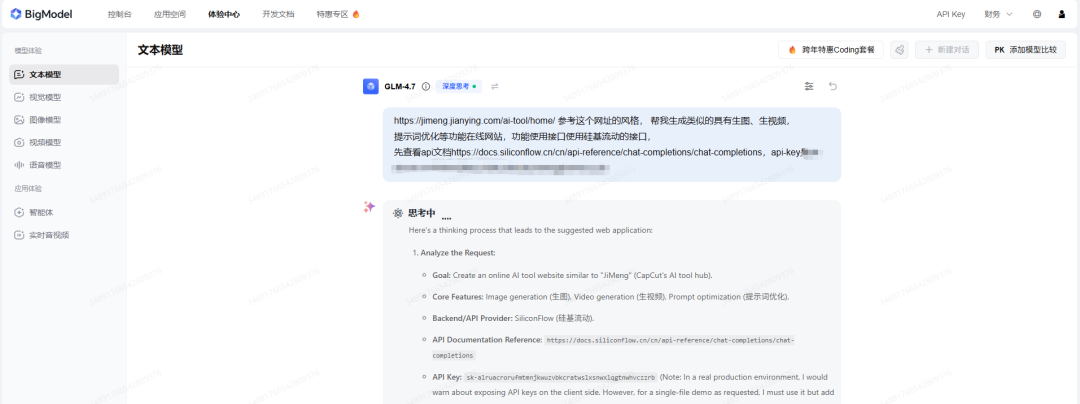Open the user profile icon
Image resolution: width=1080 pixels, height=404 pixels.
coord(1061,14)
